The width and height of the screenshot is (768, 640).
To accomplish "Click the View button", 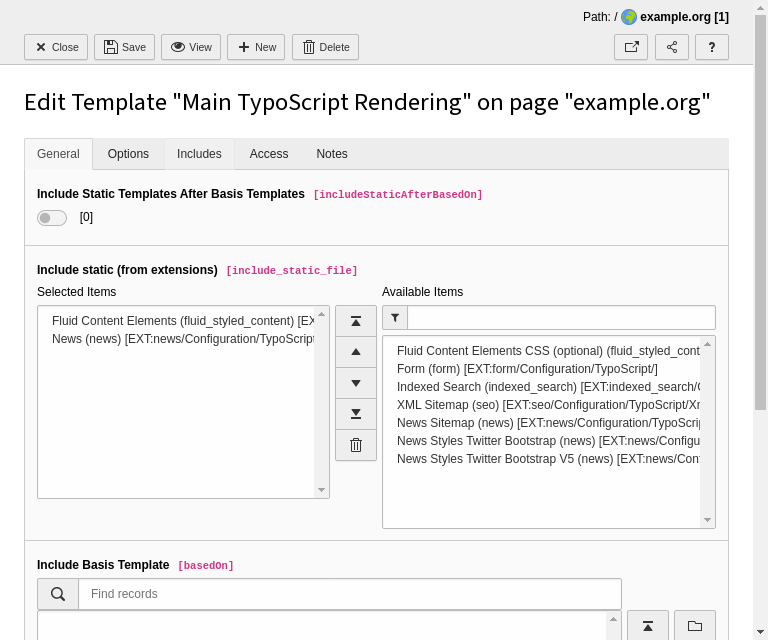I will (x=191, y=47).
